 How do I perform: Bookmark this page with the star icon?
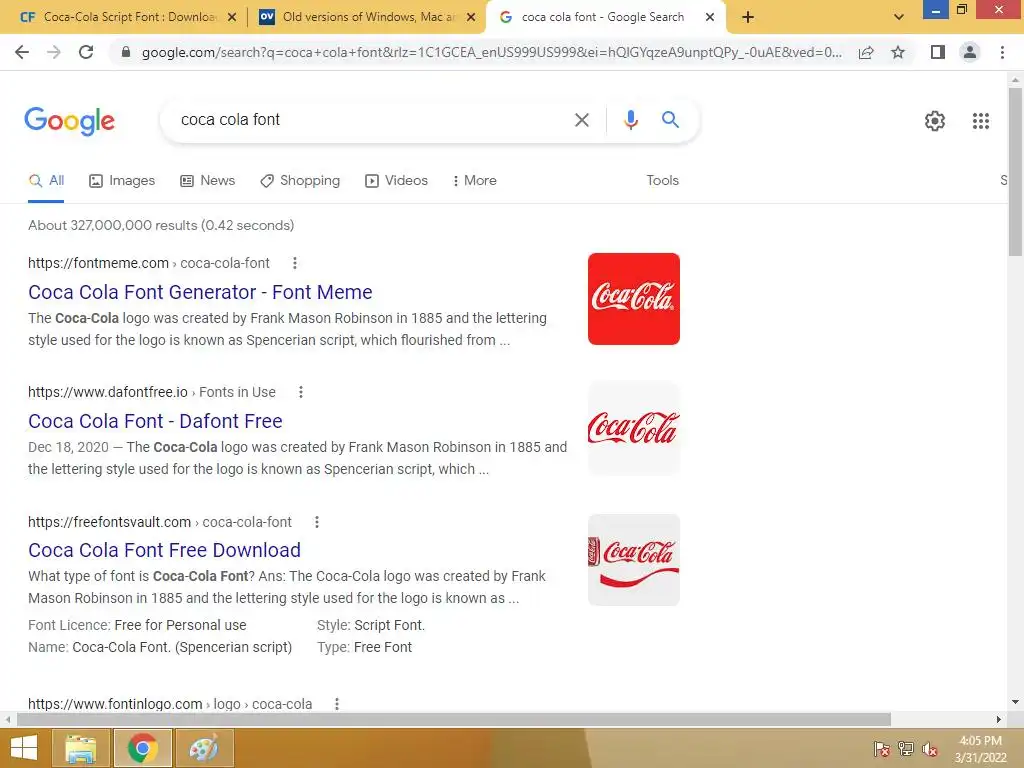(898, 52)
